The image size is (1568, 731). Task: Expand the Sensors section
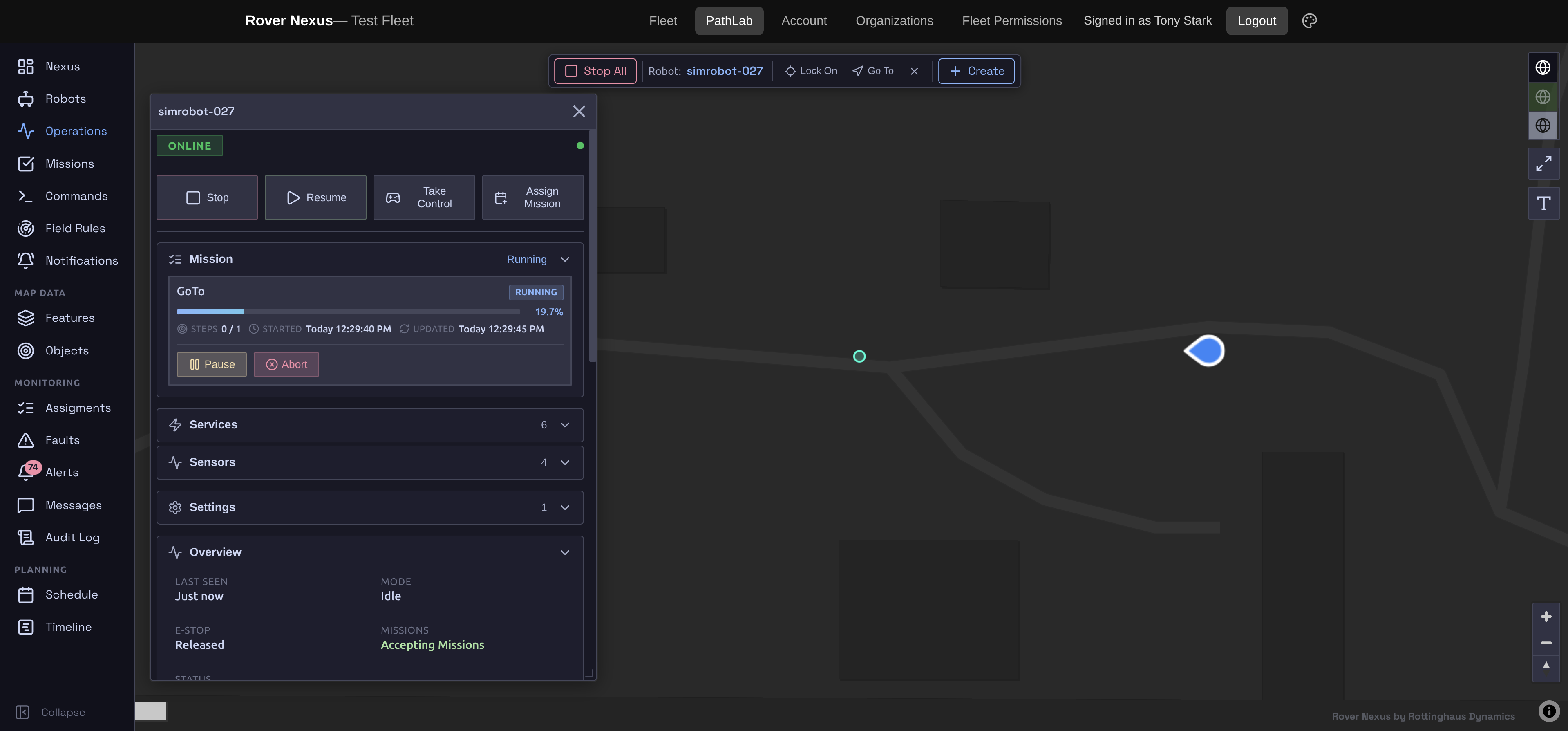(x=370, y=462)
